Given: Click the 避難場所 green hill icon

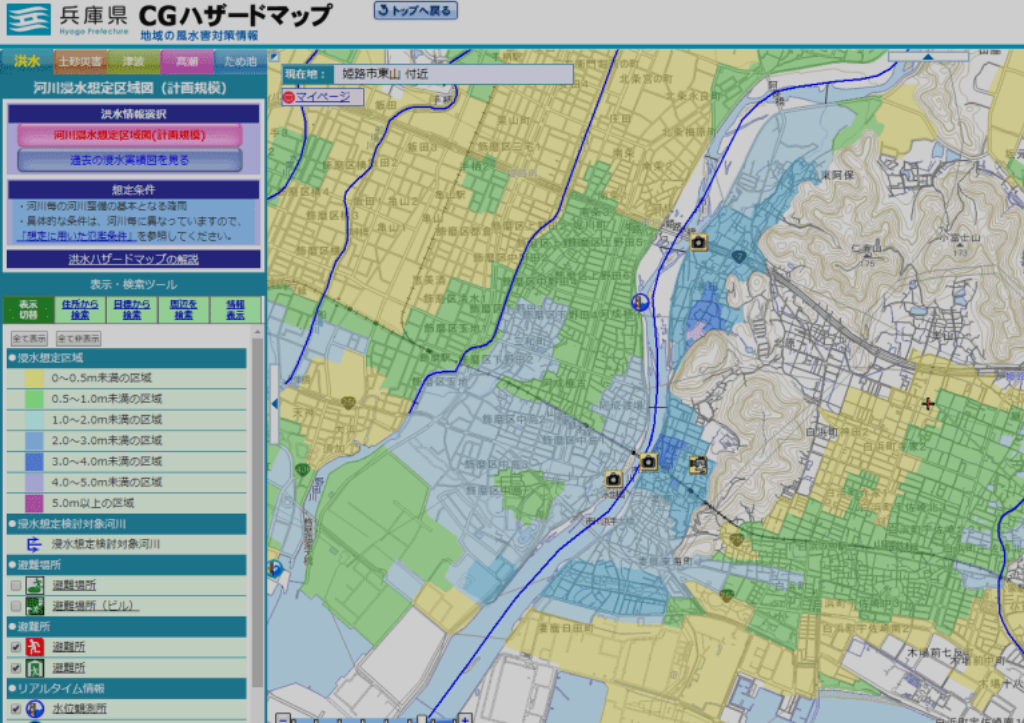Looking at the screenshot, I should point(34,586).
